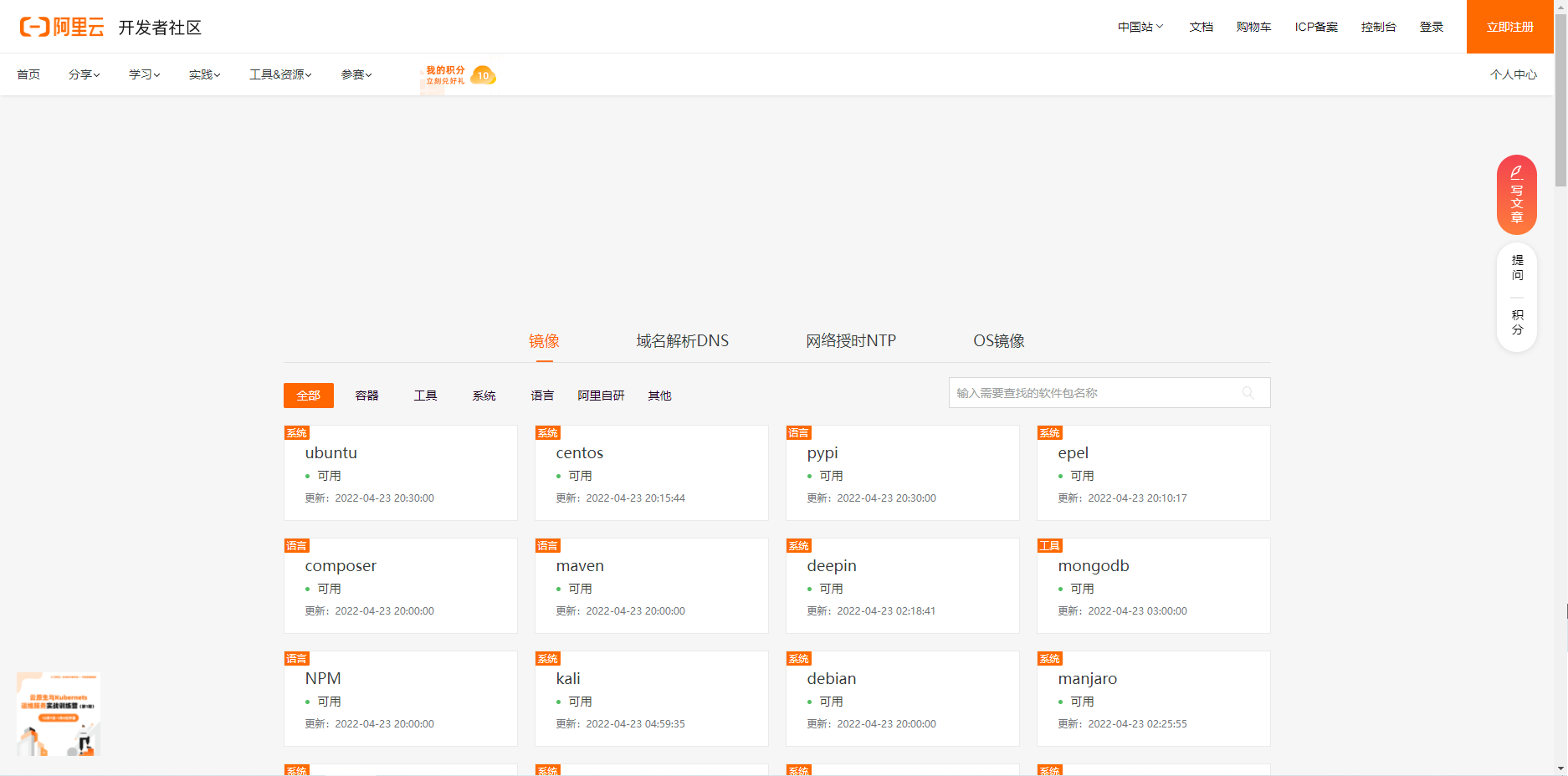Viewport: 1568px width, 776px height.
Task: Click the scrollbar down arrow
Action: (x=1560, y=768)
